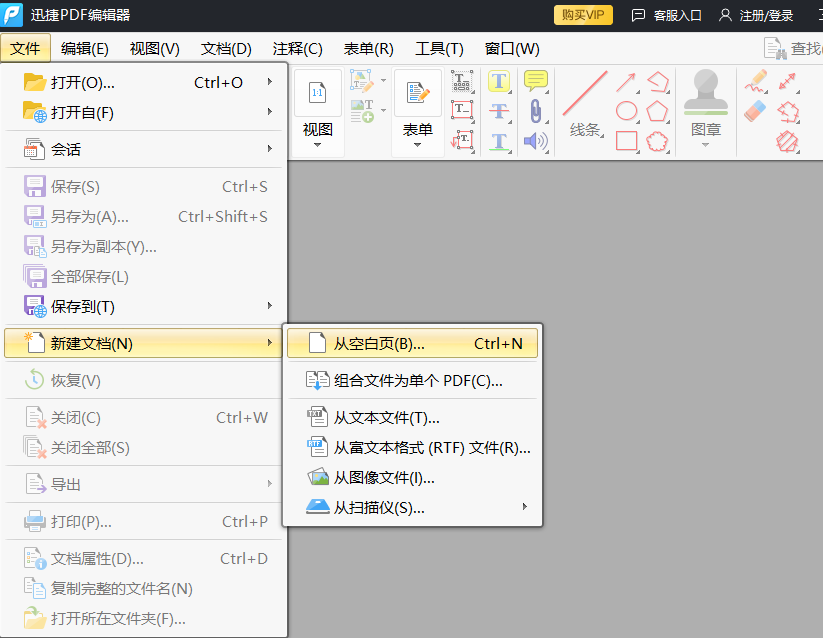This screenshot has height=638, width=823.
Task: Select the underline text tool
Action: pos(499,141)
